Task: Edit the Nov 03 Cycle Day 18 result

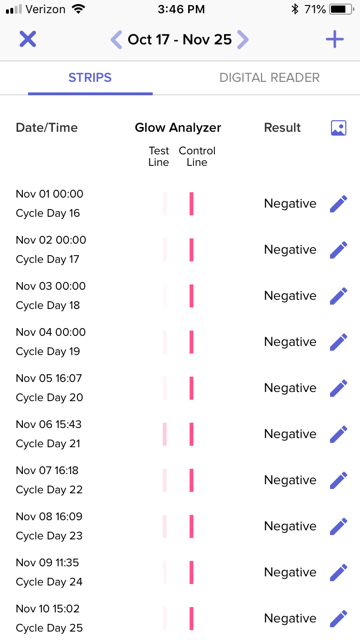Action: [x=338, y=296]
